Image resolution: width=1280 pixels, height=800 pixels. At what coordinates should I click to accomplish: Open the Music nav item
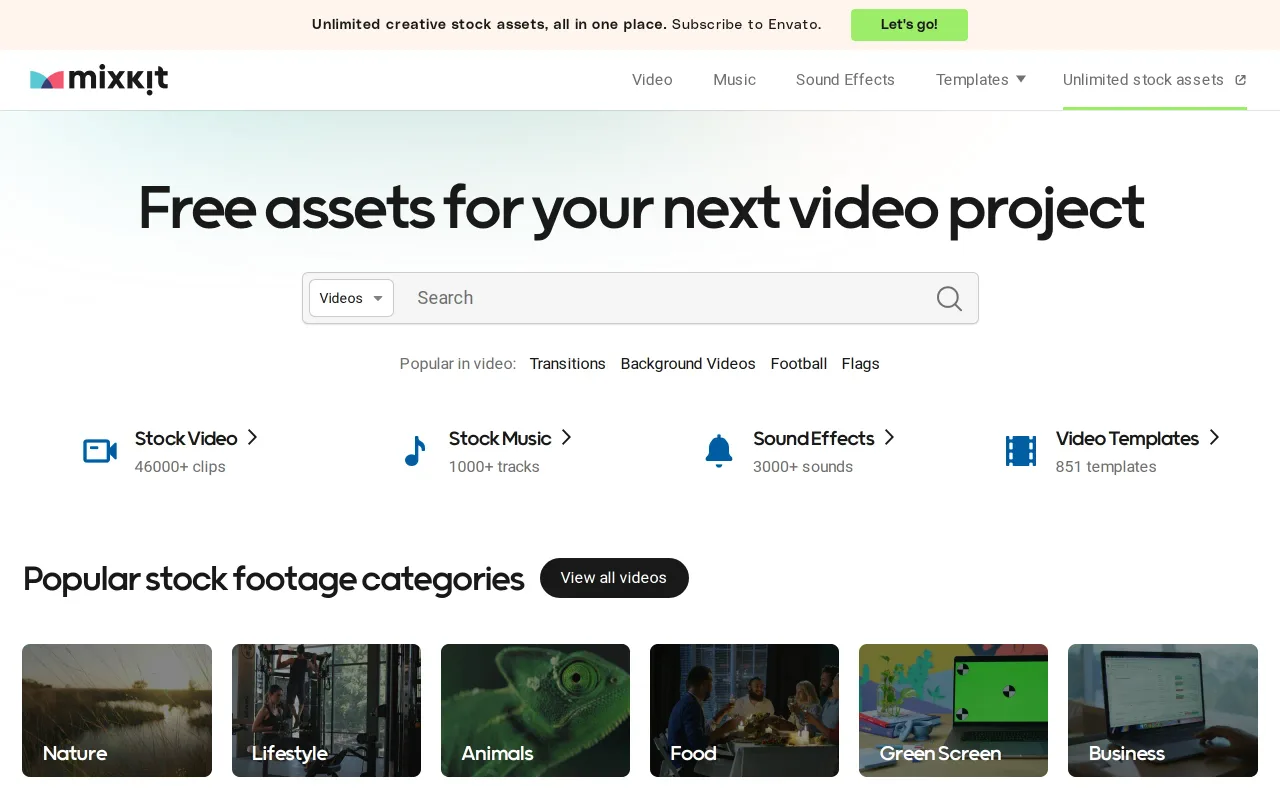tap(734, 80)
